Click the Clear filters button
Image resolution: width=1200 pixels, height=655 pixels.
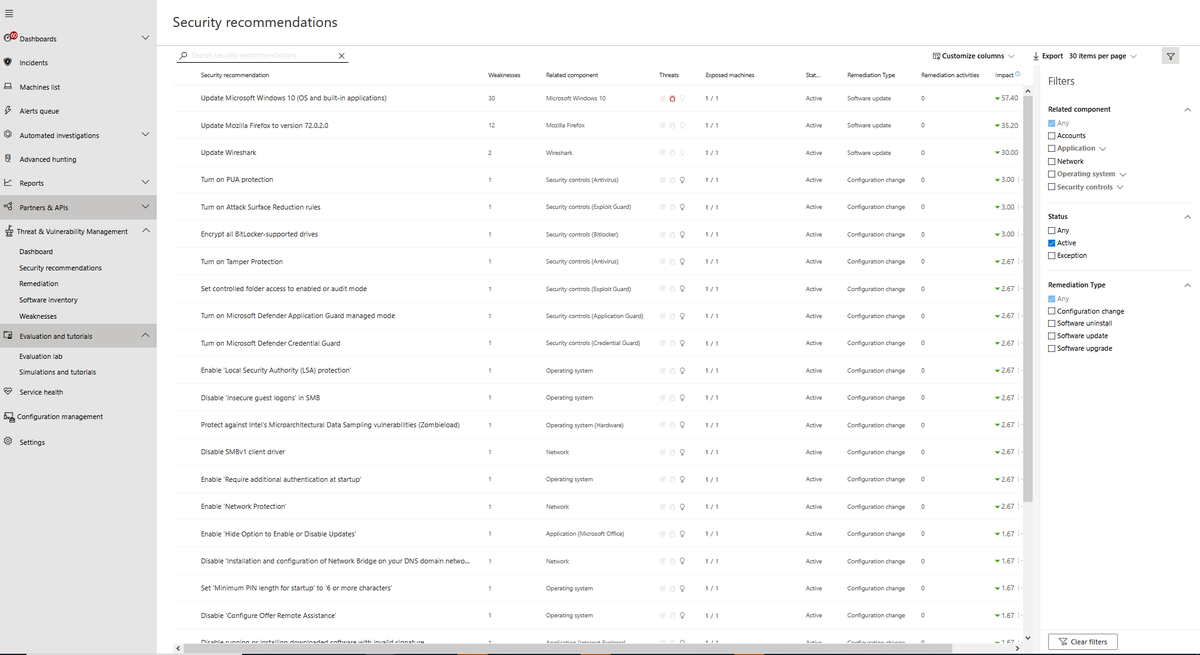(1083, 641)
